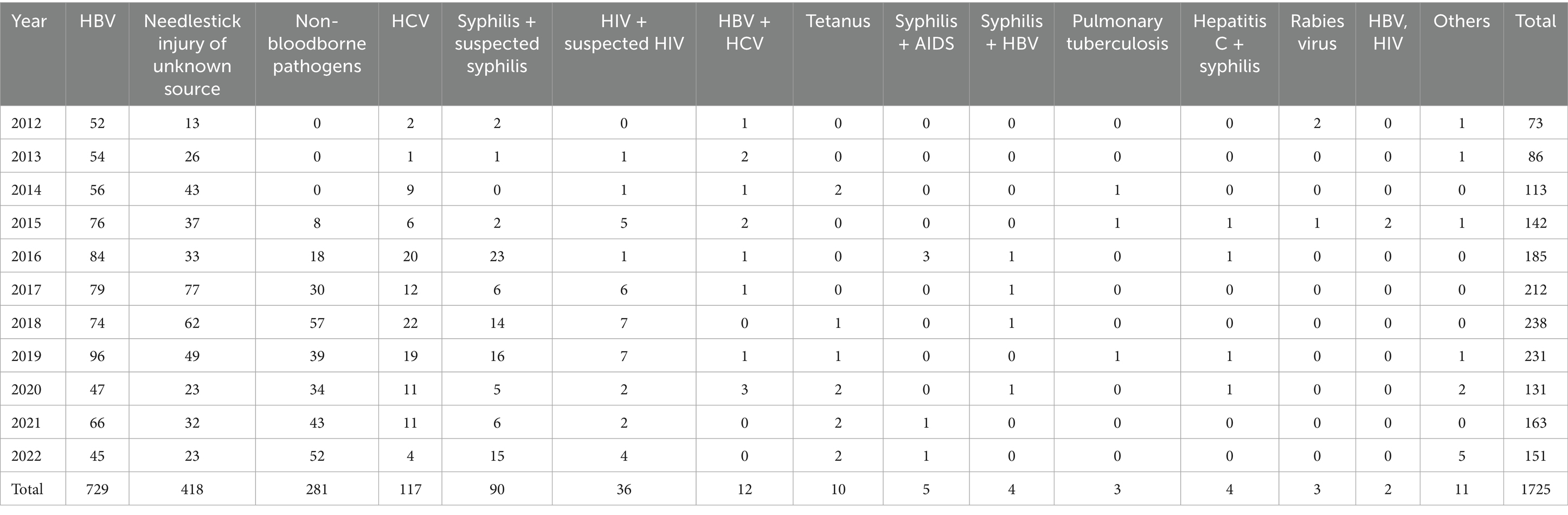The width and height of the screenshot is (1568, 515).
Task: Click the needlestick total value 418
Action: pos(192,489)
